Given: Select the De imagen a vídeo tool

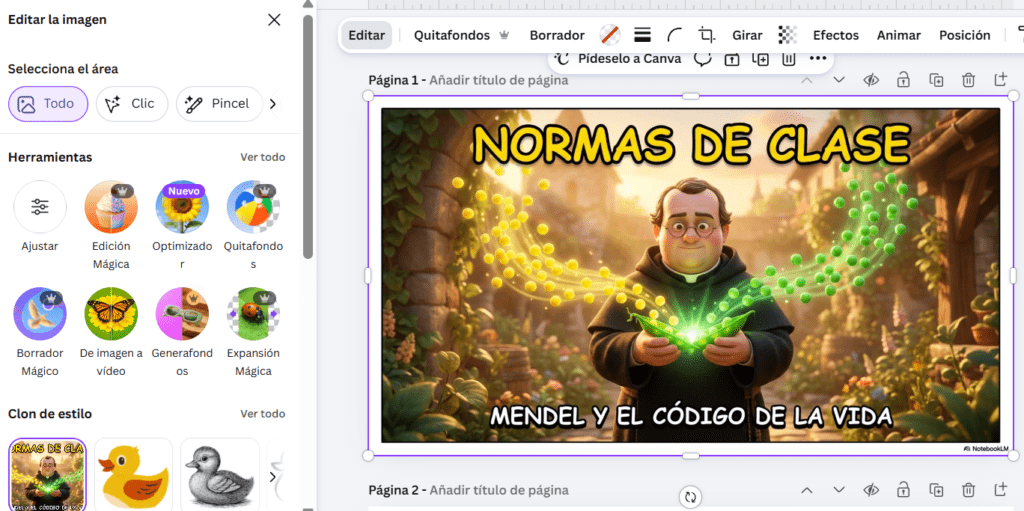Looking at the screenshot, I should pos(111,314).
